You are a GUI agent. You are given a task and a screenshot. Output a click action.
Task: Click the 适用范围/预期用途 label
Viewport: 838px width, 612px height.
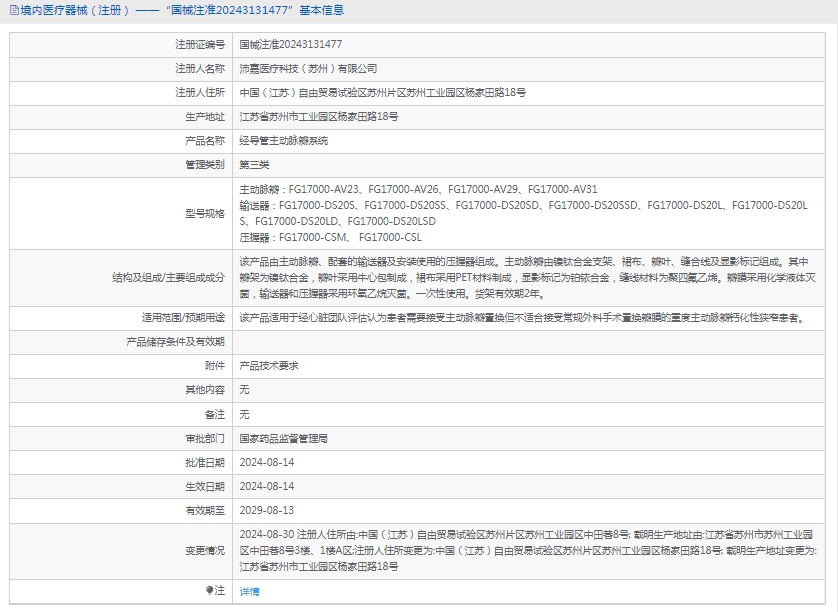[x=183, y=318]
